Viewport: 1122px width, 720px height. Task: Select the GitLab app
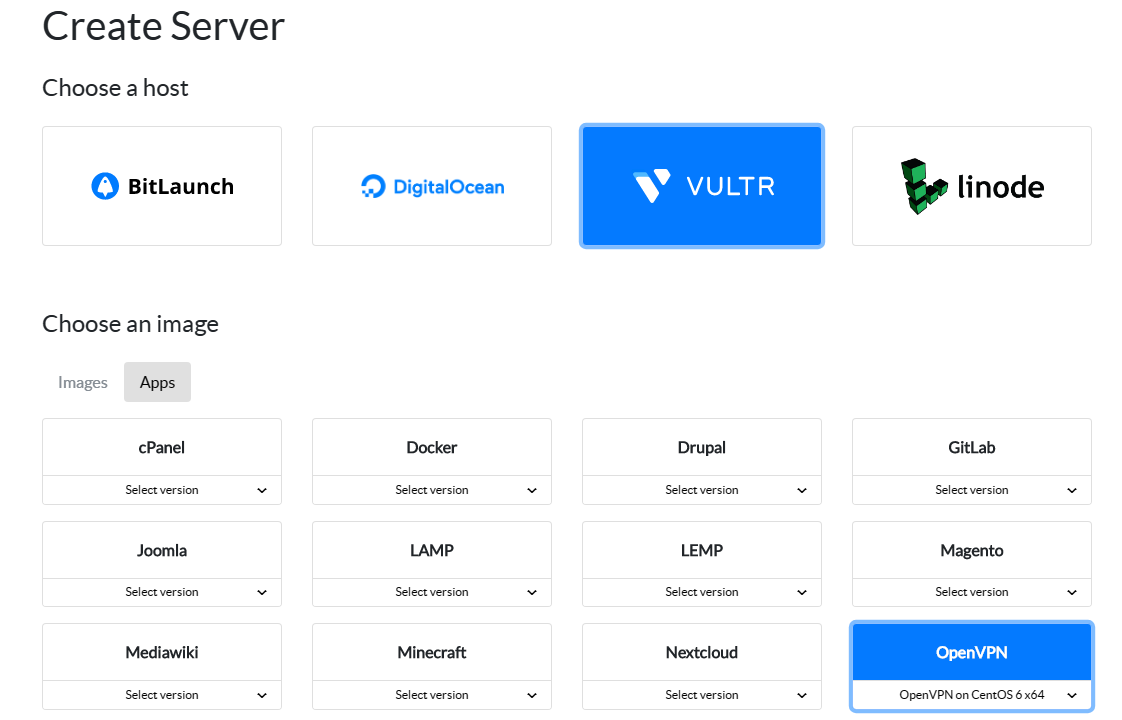click(x=972, y=447)
